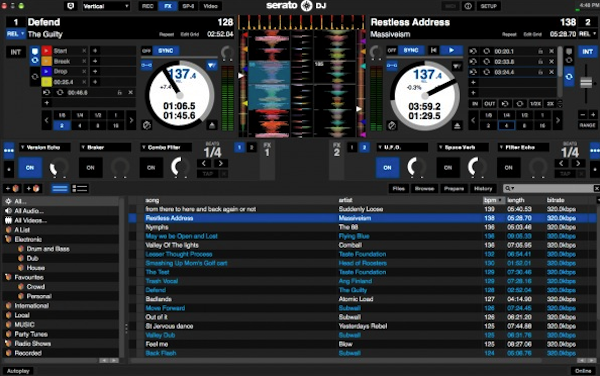Enable the Braker effect
Screen dimensions: 600x376
[x=90, y=168]
